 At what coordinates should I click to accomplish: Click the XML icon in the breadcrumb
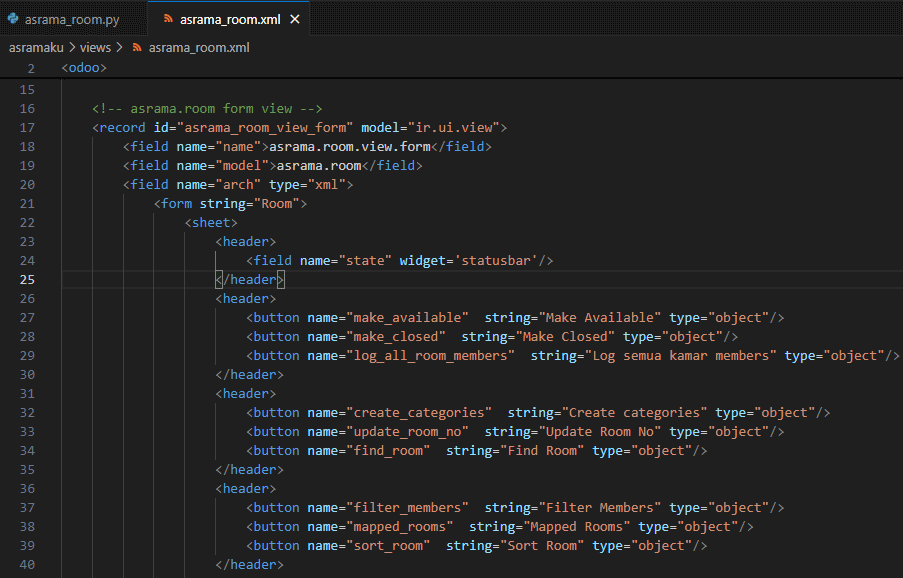pos(137,48)
